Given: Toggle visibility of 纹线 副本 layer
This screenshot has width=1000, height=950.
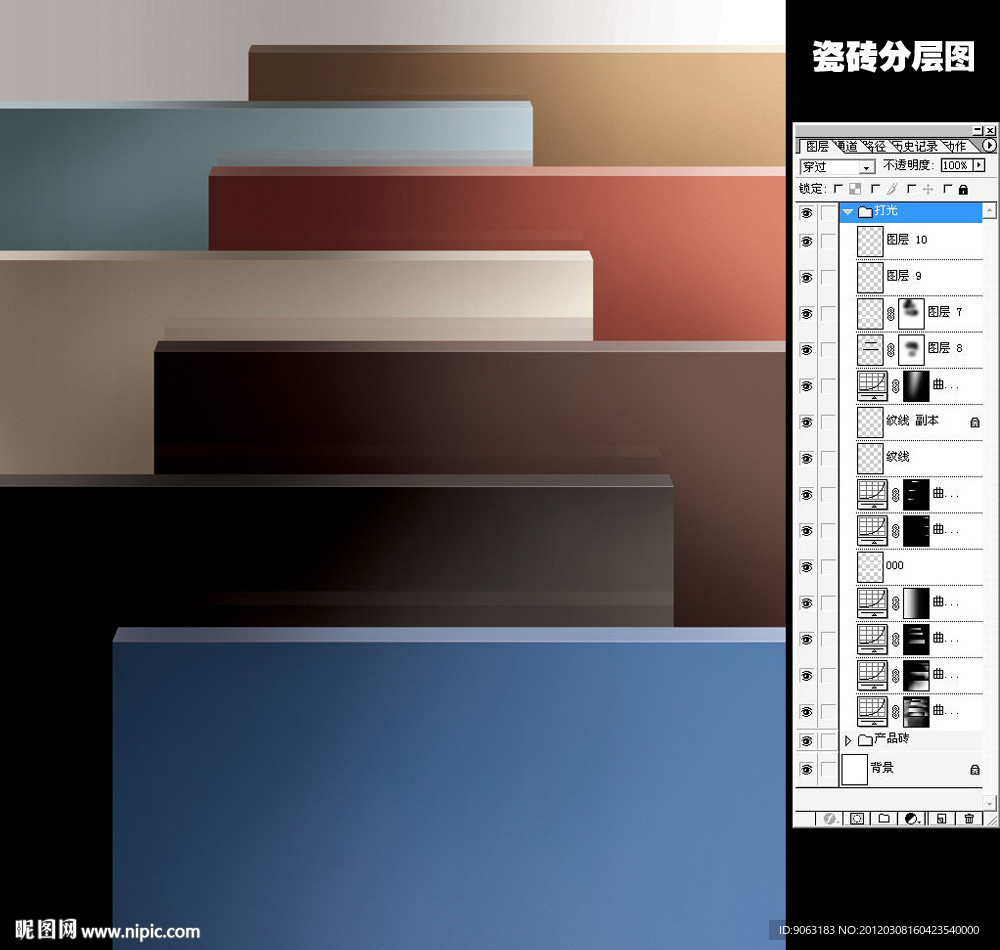Looking at the screenshot, I should 805,421.
